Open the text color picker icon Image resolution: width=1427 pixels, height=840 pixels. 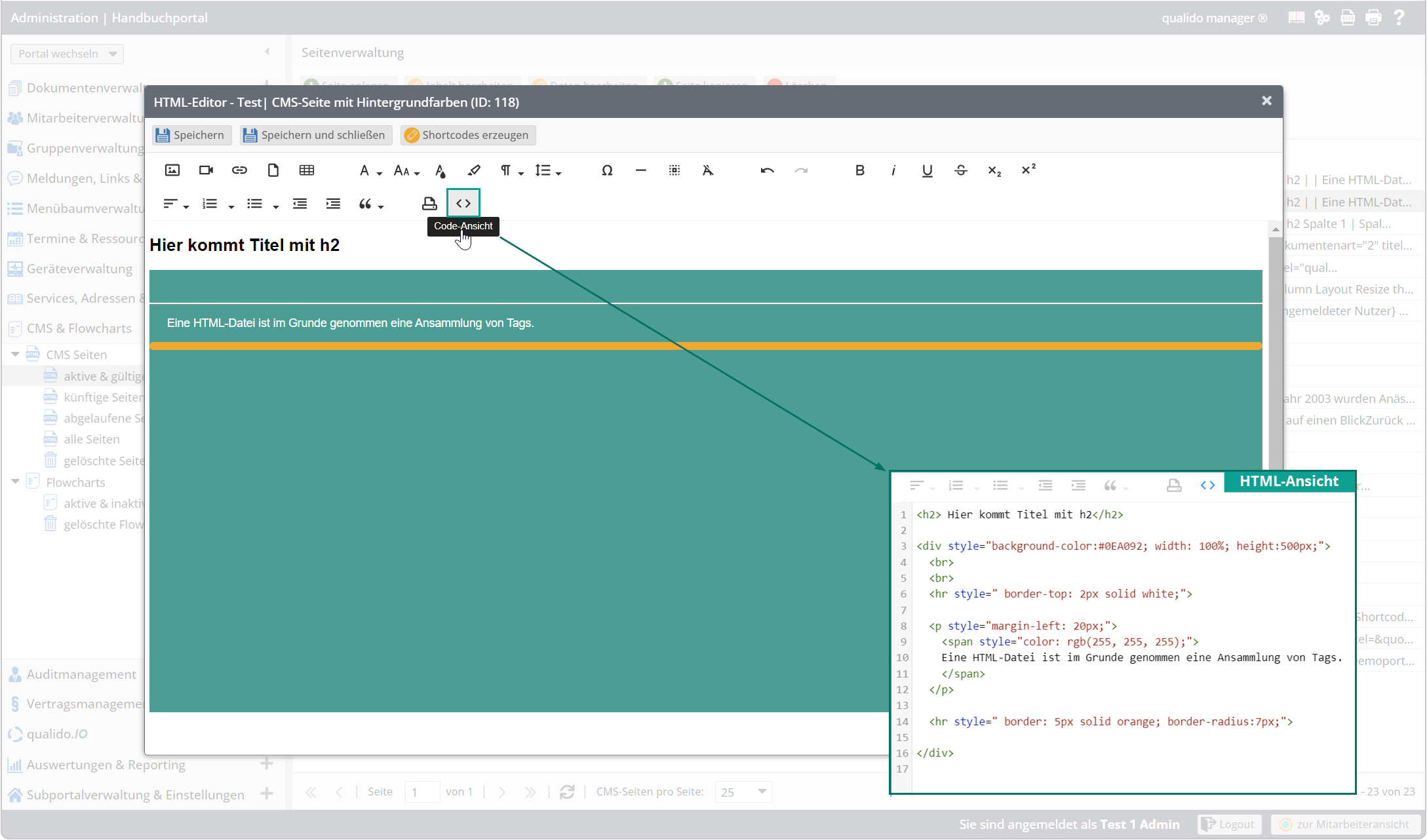(440, 171)
